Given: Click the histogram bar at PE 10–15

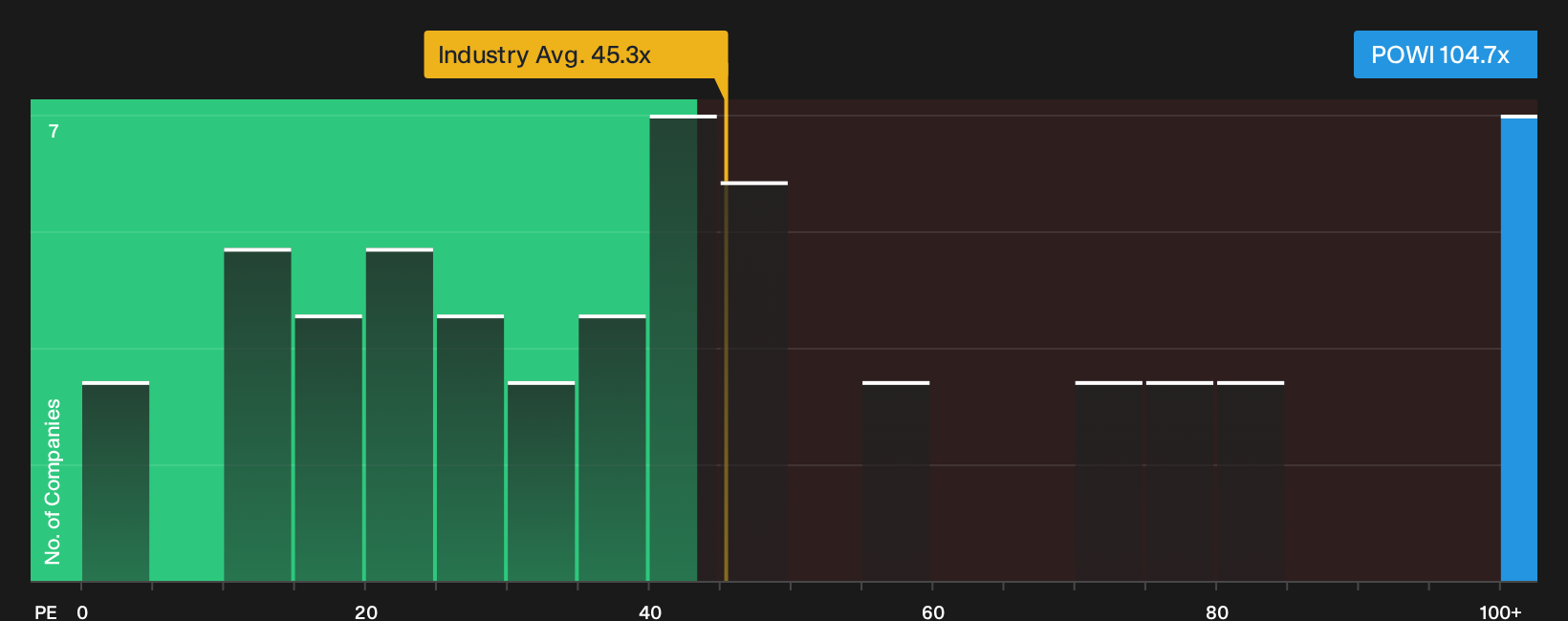Looking at the screenshot, I should pyautogui.click(x=257, y=415).
